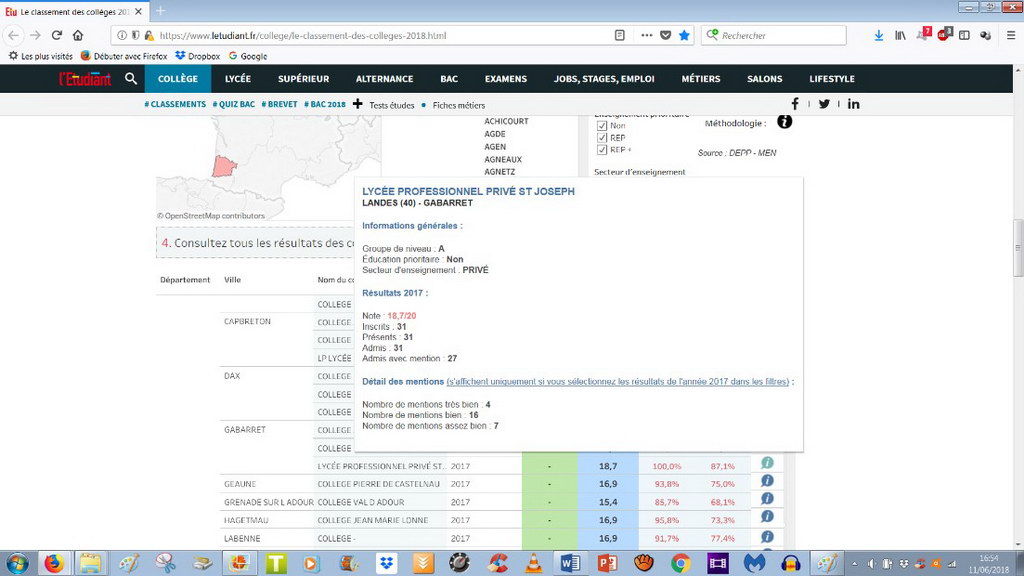The image size is (1024, 576).
Task: Open the Windows Start menu
Action: 17,563
